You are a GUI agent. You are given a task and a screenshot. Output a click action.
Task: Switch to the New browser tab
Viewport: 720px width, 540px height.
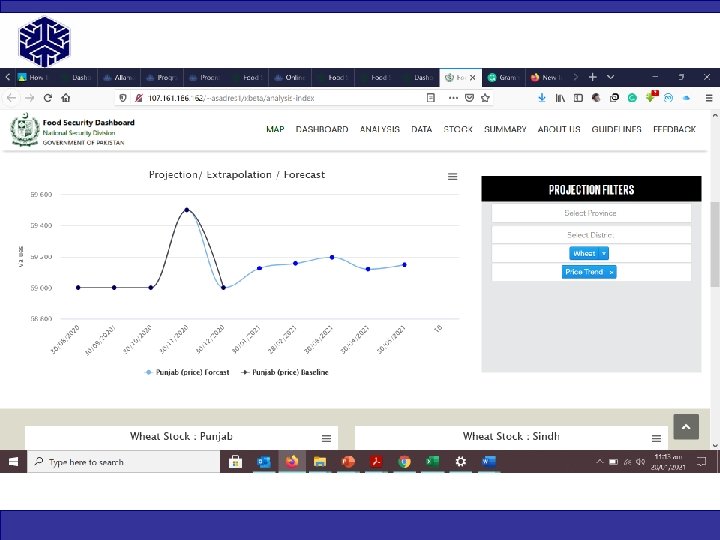coord(546,77)
